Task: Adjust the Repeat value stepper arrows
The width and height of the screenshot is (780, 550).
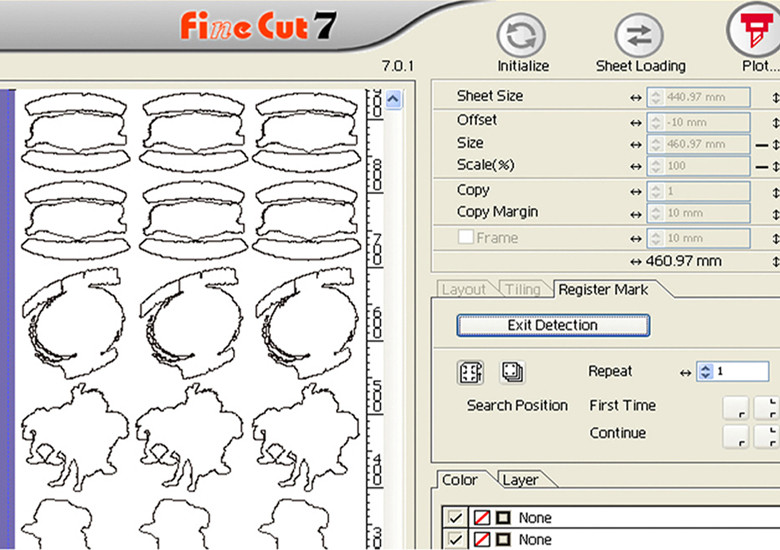Action: pos(705,372)
